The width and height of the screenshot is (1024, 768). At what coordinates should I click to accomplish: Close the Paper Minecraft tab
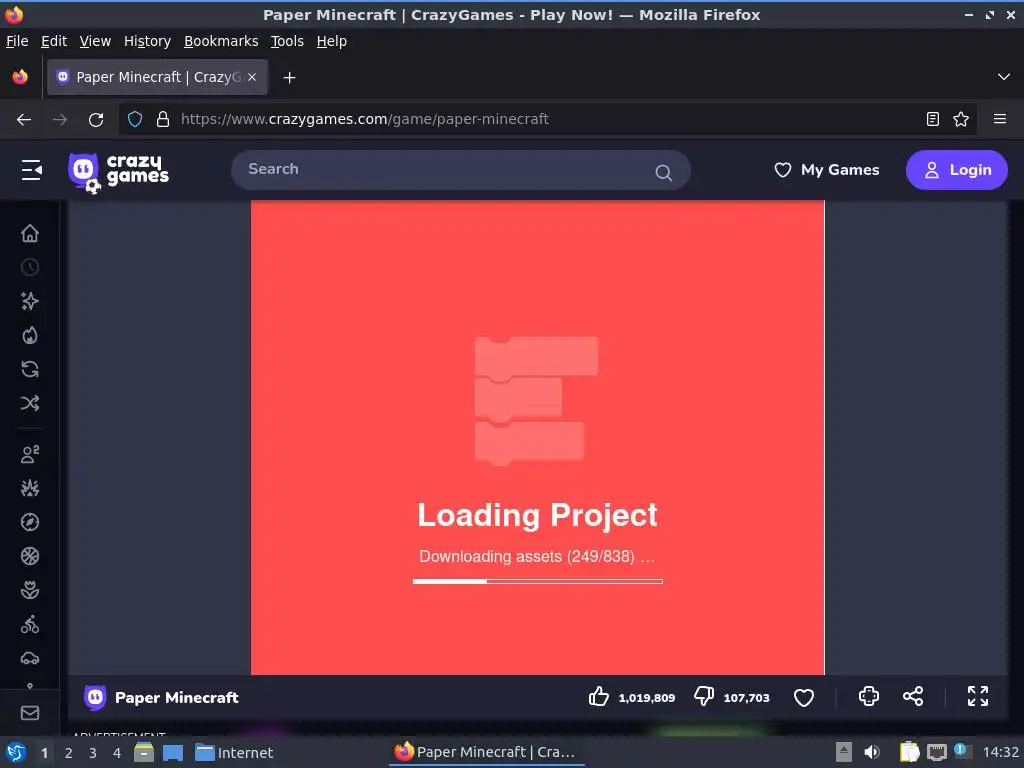point(252,77)
